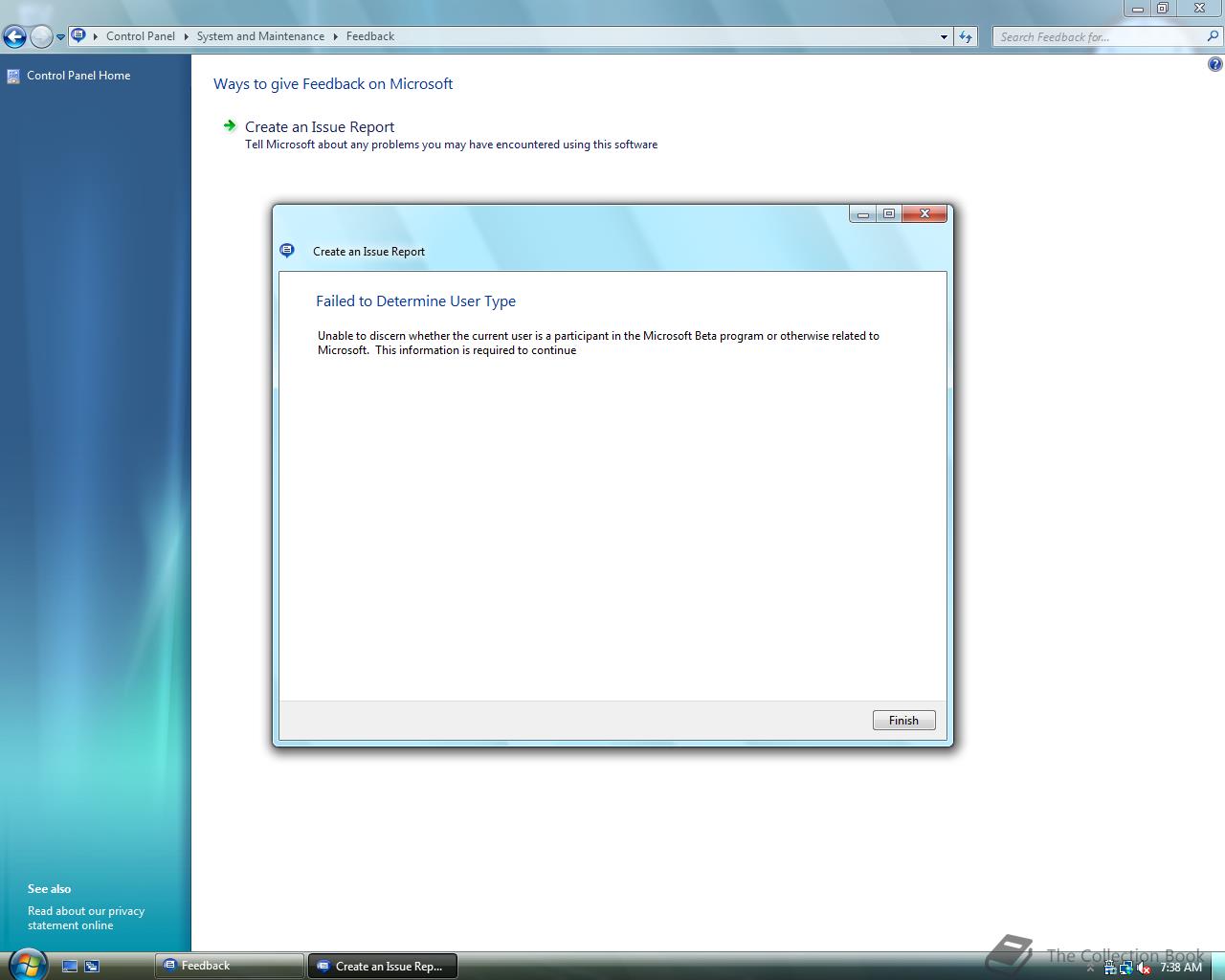1225x980 pixels.
Task: Select Feedback breadcrumb item
Action: pyautogui.click(x=370, y=36)
